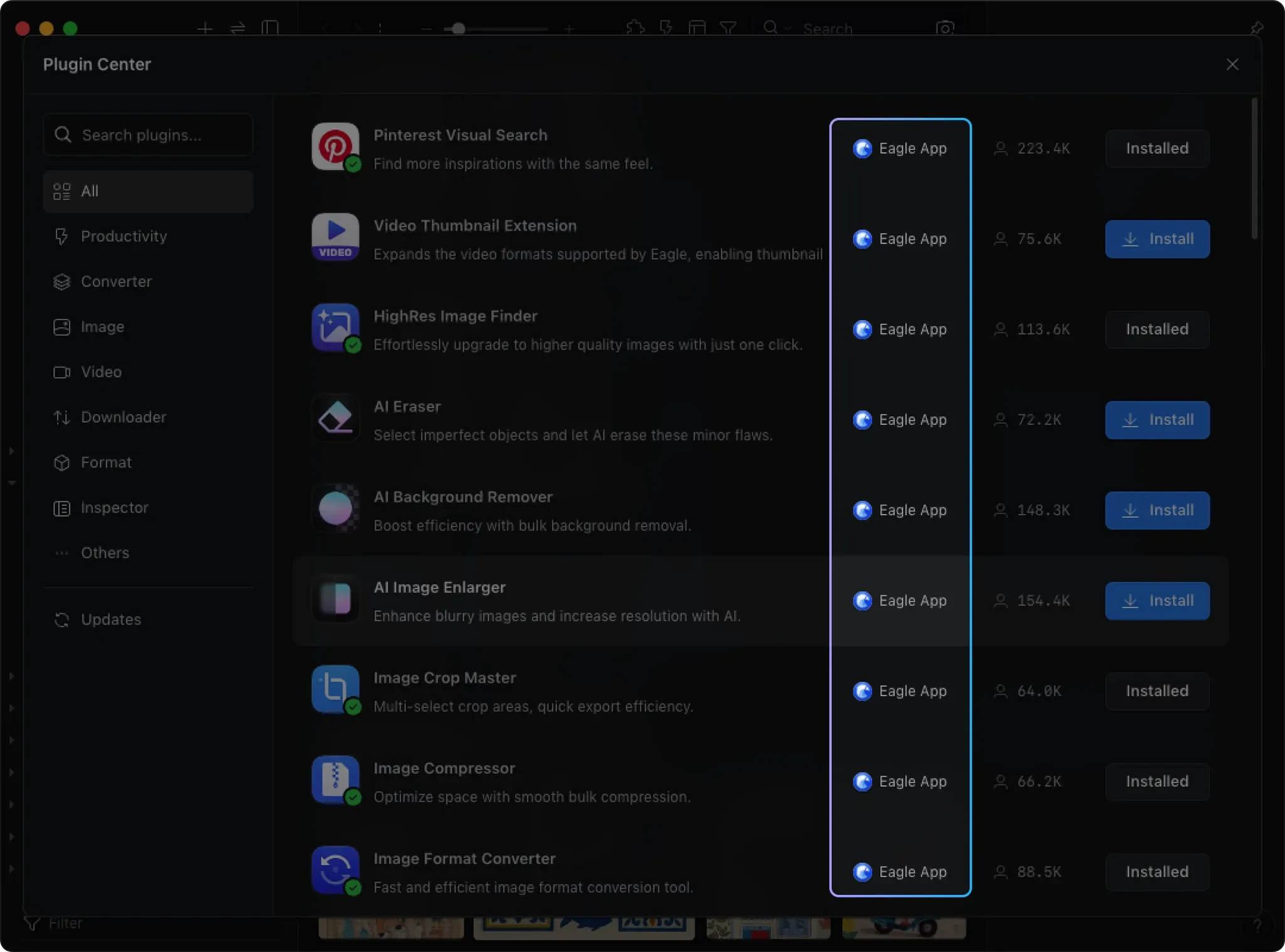Click the Search plugins input field
1285x952 pixels.
click(148, 134)
